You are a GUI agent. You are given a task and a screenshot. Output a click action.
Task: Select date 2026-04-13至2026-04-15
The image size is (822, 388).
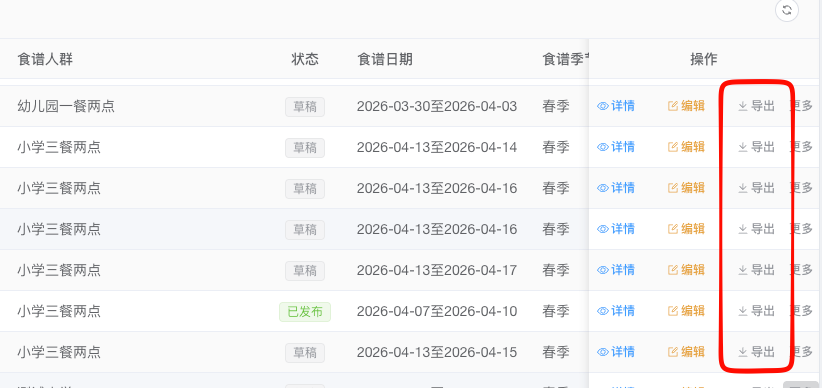(x=437, y=352)
